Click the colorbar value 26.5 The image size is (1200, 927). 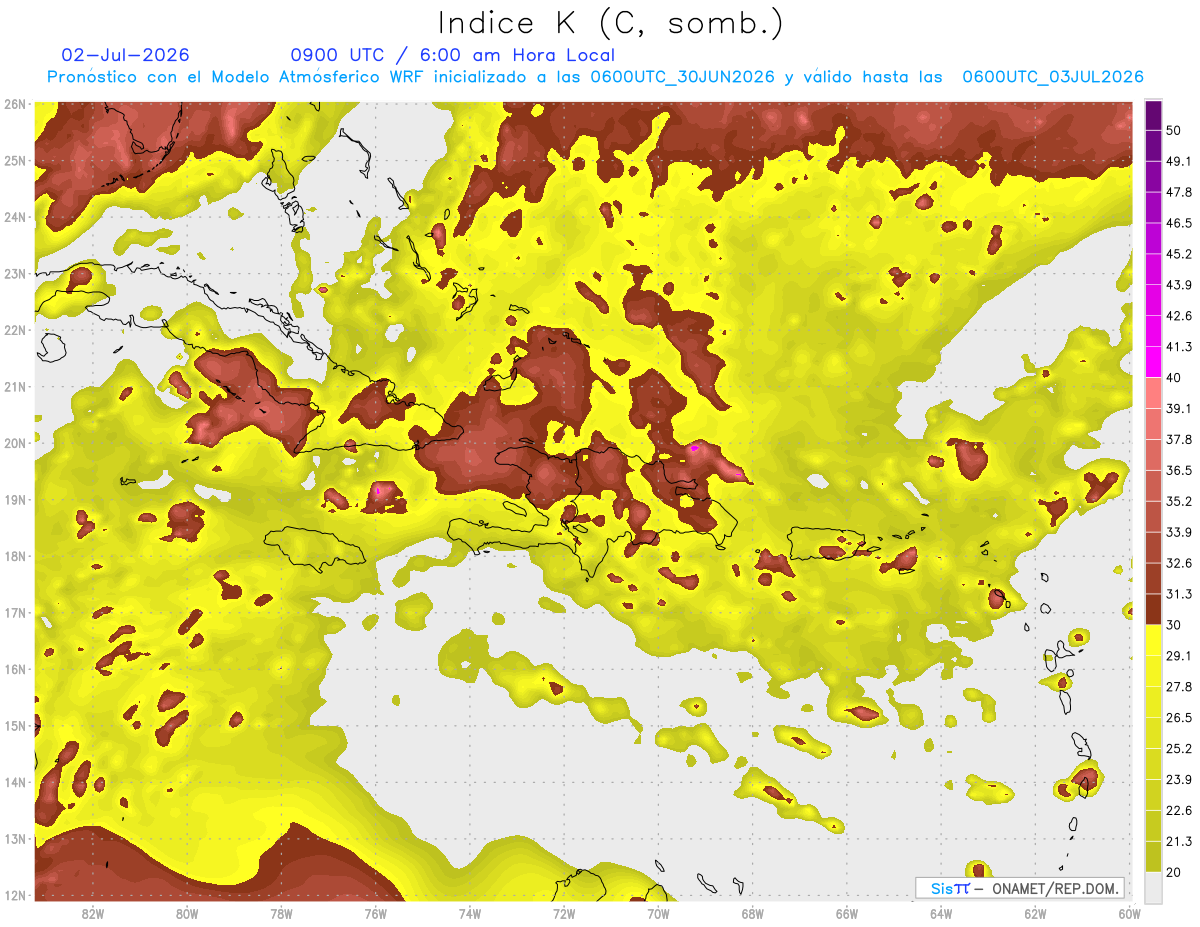click(1179, 718)
